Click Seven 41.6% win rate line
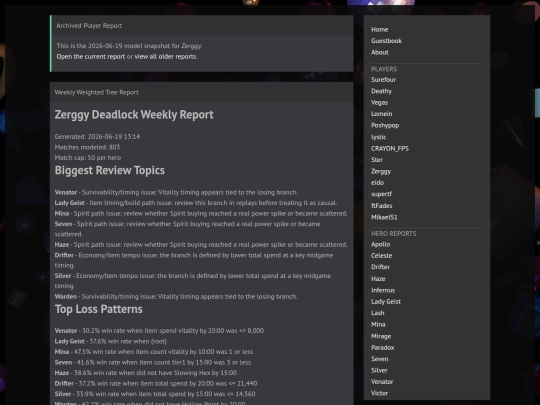The height and width of the screenshot is (405, 540). (x=153, y=362)
